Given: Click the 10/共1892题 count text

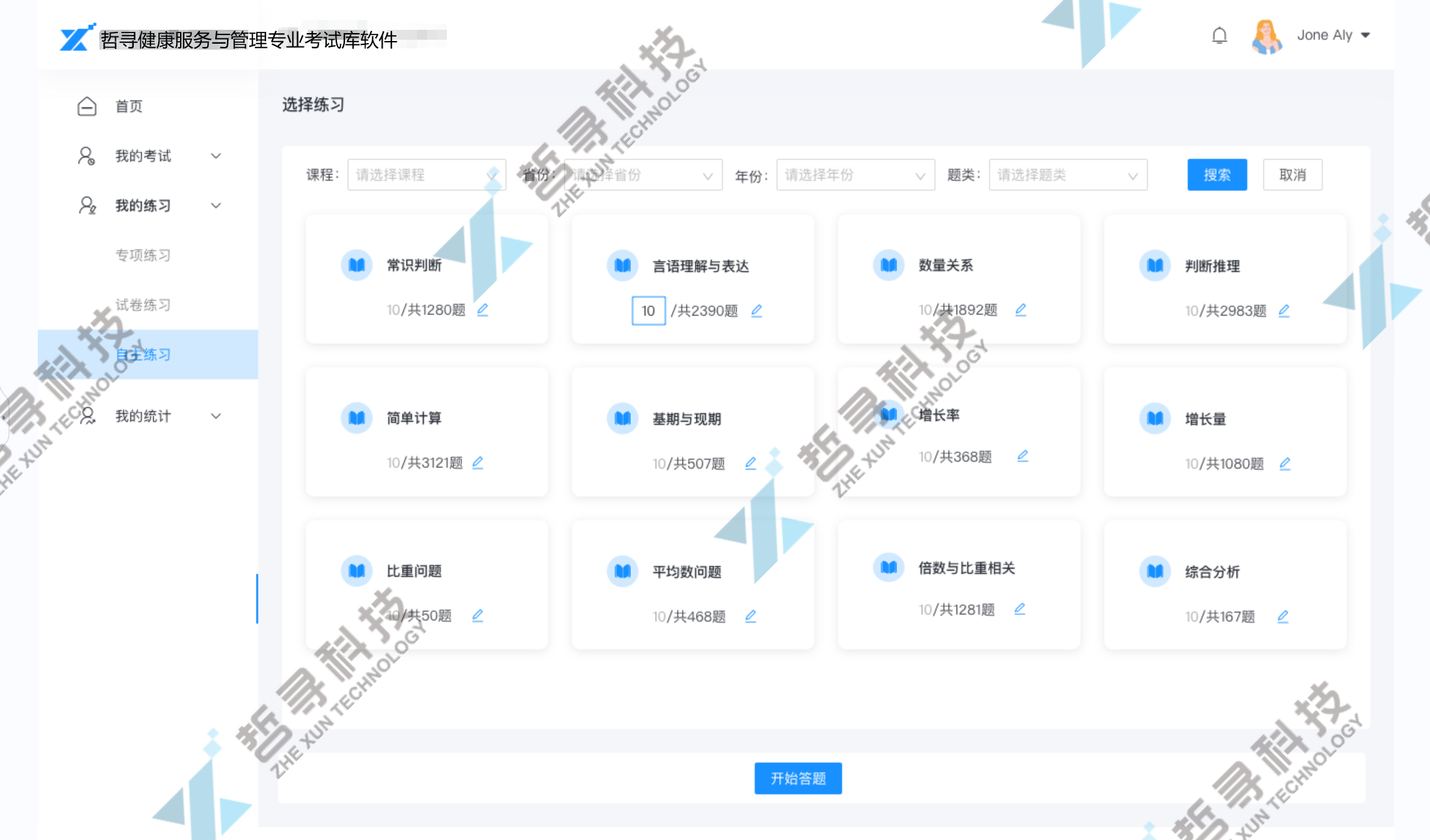Looking at the screenshot, I should point(958,310).
